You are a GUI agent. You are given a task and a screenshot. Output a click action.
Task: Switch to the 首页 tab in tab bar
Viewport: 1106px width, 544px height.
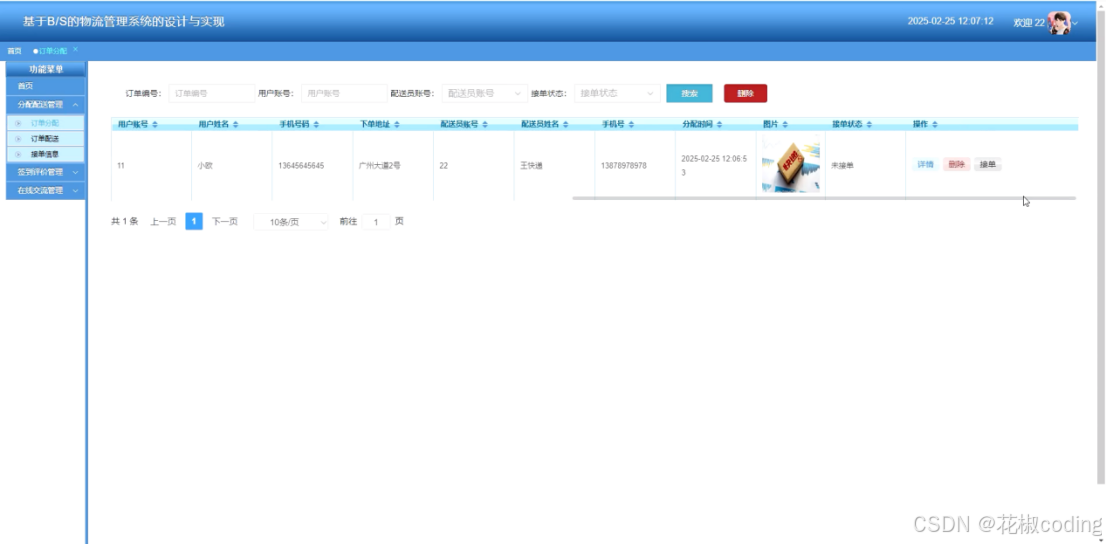click(14, 51)
